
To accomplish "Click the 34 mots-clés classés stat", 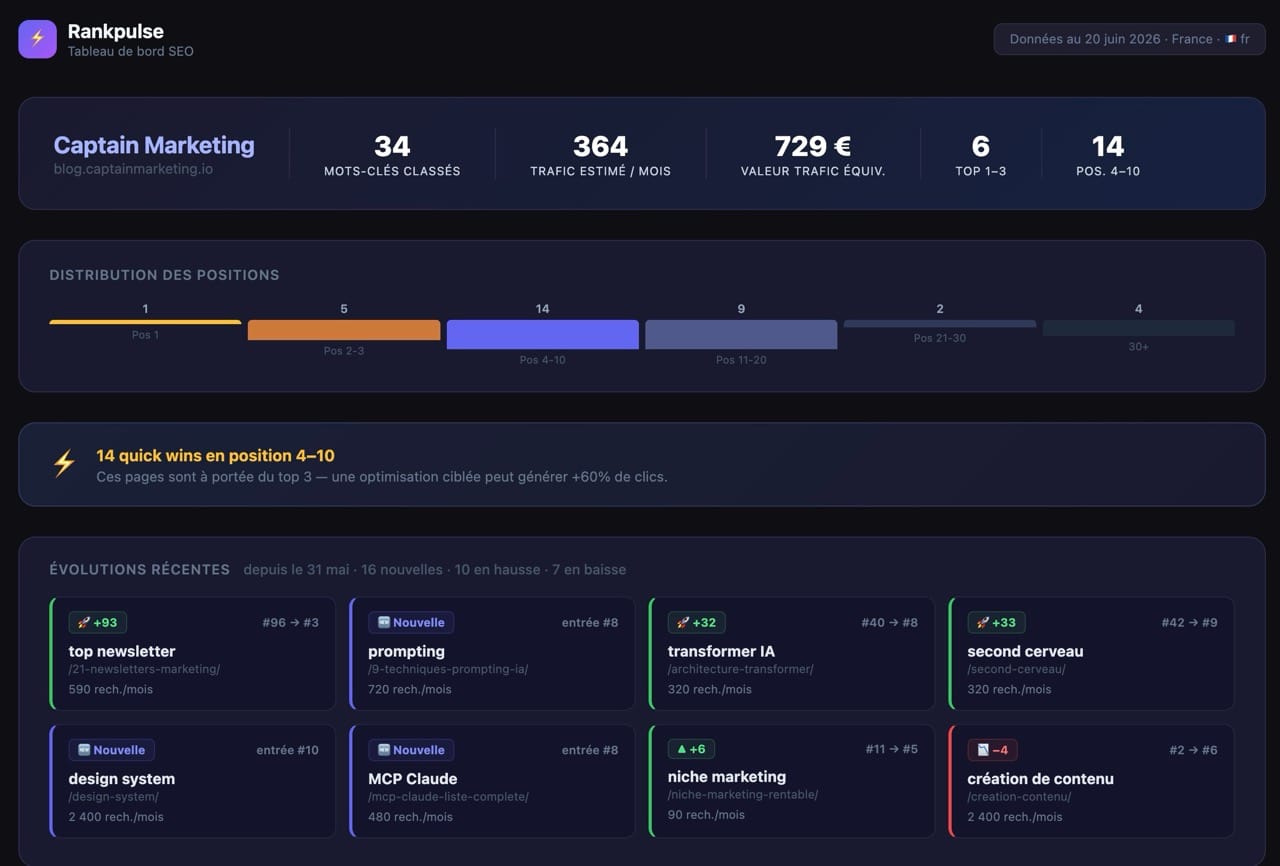I will [x=392, y=154].
